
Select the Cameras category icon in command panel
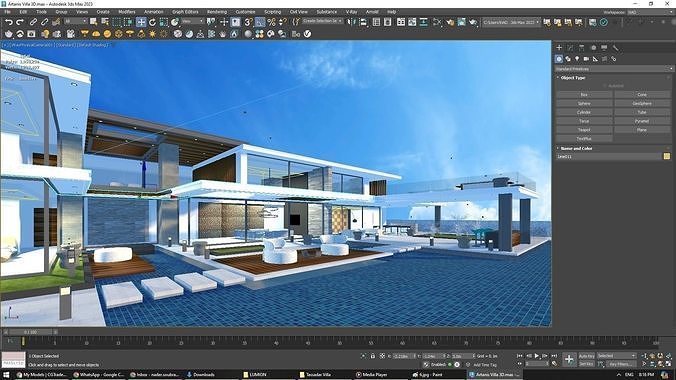click(586, 59)
